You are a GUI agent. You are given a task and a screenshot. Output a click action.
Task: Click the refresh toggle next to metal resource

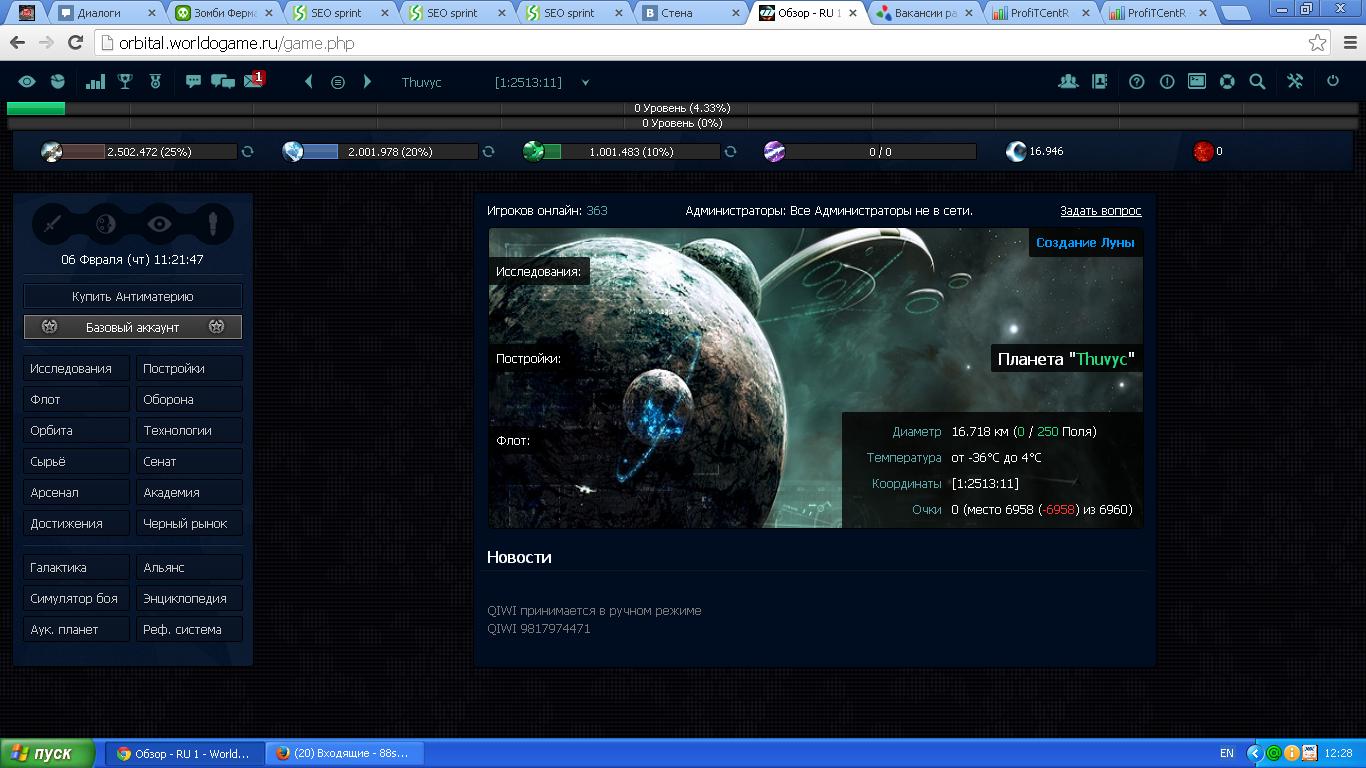[x=247, y=152]
